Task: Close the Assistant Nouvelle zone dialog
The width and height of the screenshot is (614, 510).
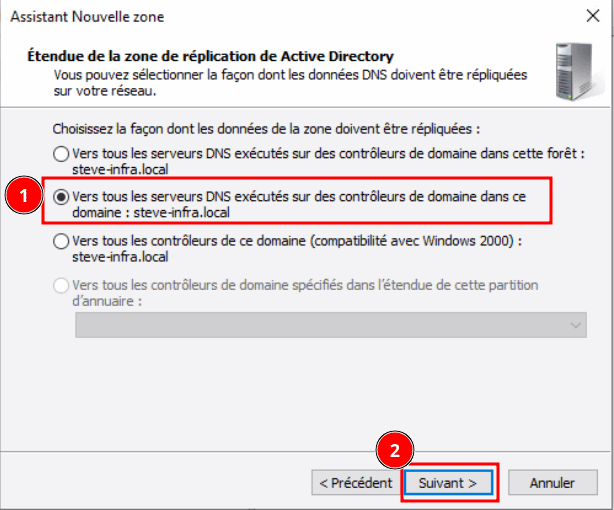Action: (x=588, y=17)
